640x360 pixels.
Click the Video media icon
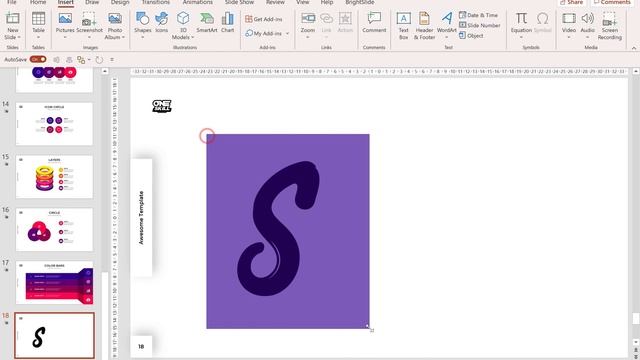569,19
